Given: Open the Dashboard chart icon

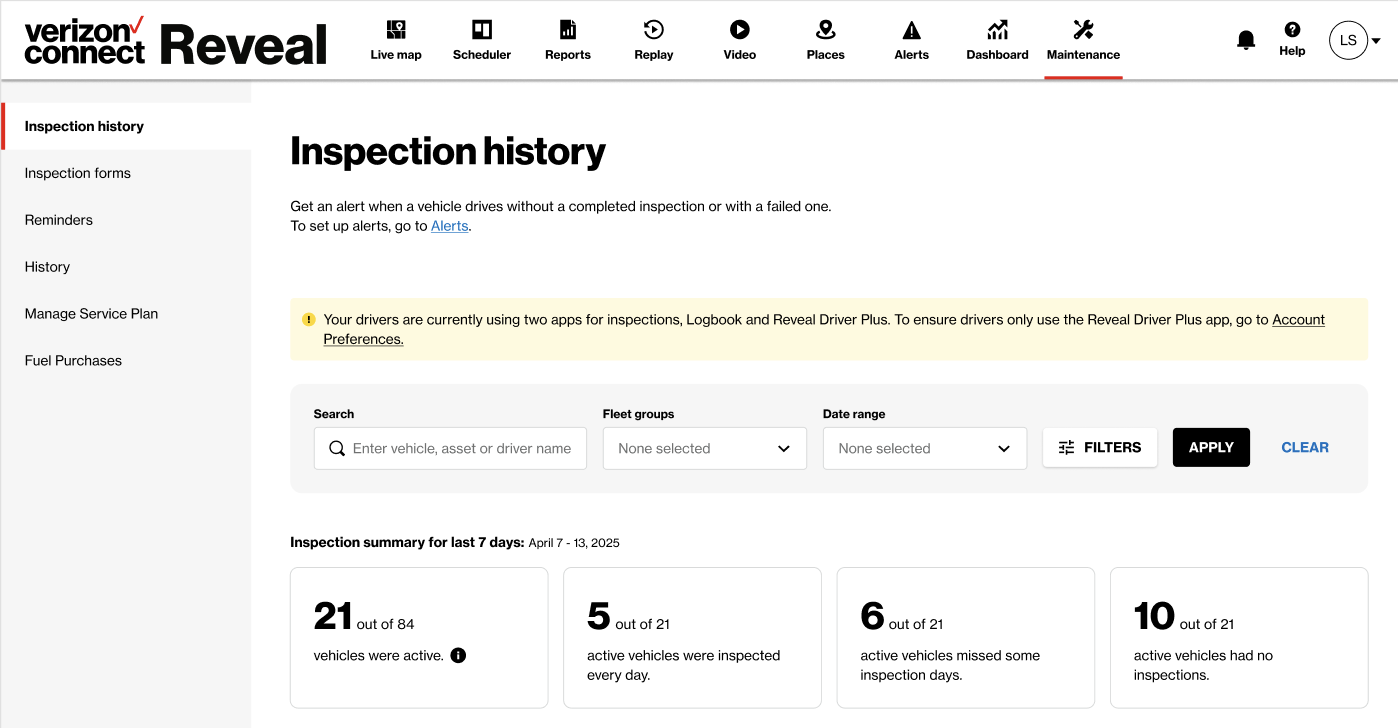Looking at the screenshot, I should coord(997,30).
